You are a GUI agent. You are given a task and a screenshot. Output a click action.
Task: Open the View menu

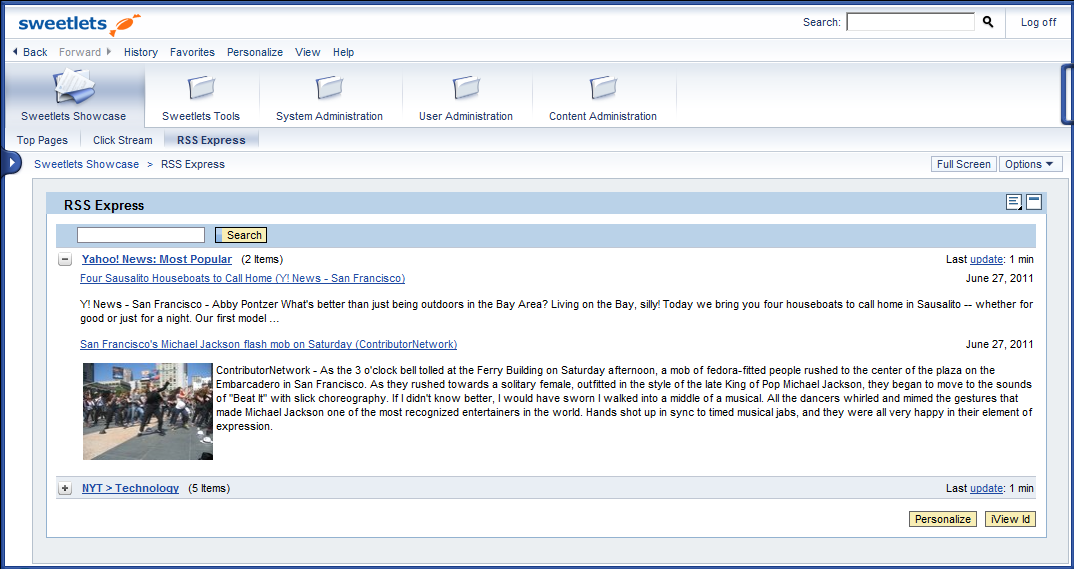pyautogui.click(x=308, y=52)
